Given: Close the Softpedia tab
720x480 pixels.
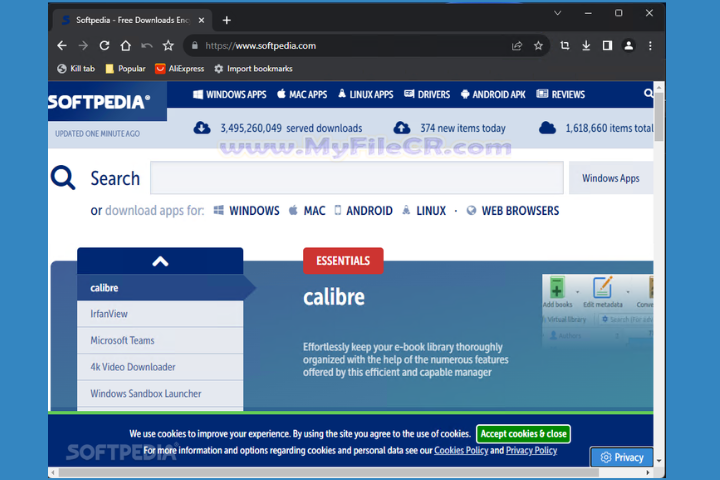Looking at the screenshot, I should pos(201,20).
